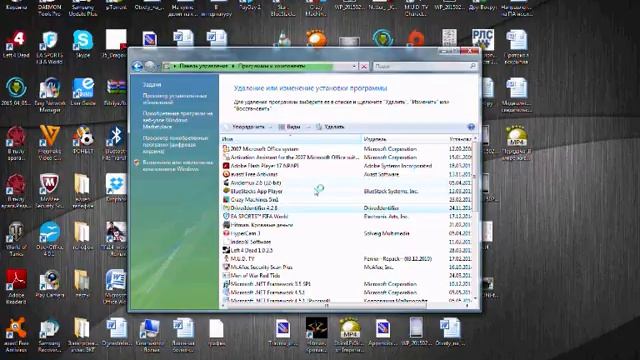Open the ФОНБЕТ soccer ball desktop shortcut

[83, 140]
